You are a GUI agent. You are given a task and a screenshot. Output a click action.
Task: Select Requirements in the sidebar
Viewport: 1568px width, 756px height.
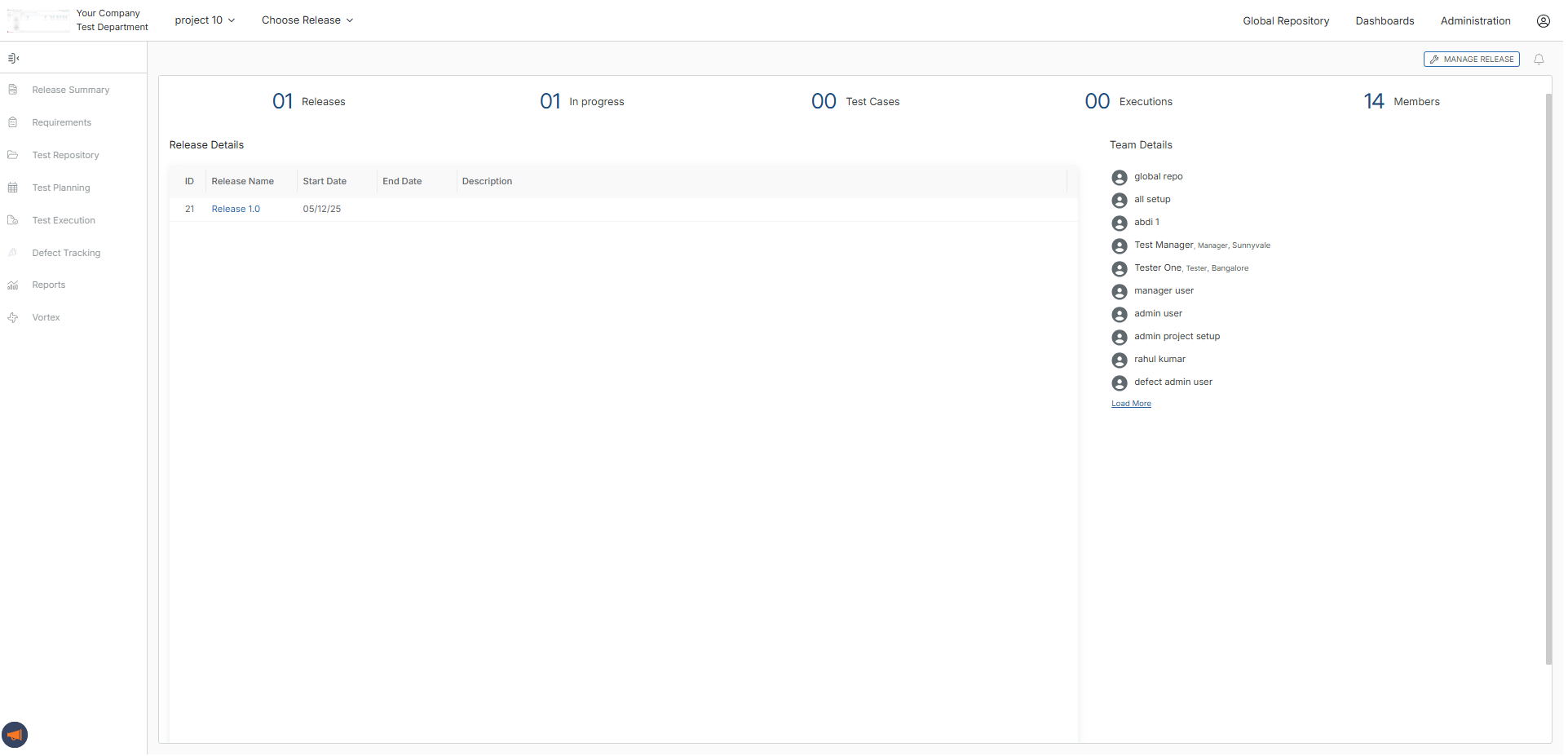coord(60,122)
